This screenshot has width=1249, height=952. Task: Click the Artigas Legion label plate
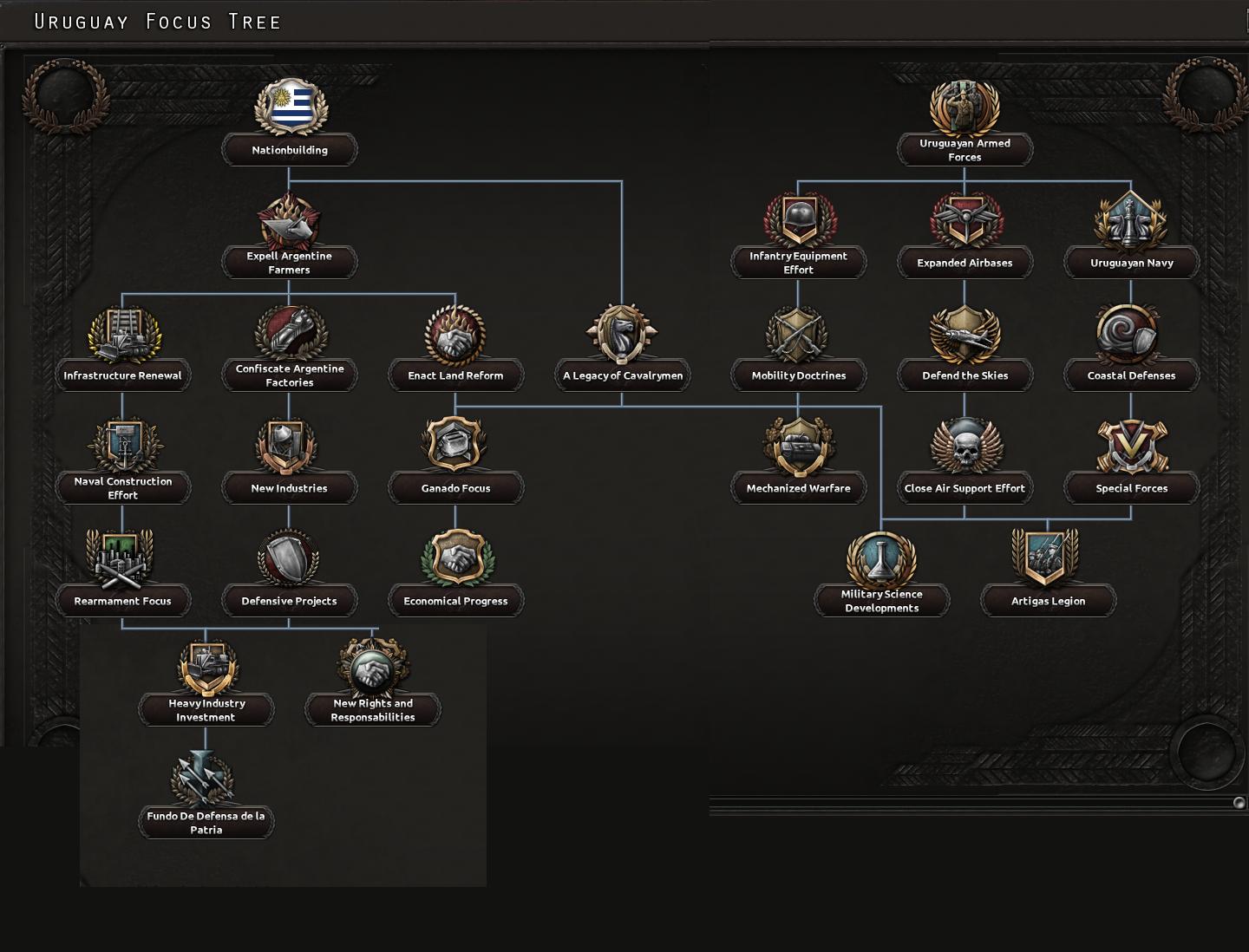point(1048,601)
